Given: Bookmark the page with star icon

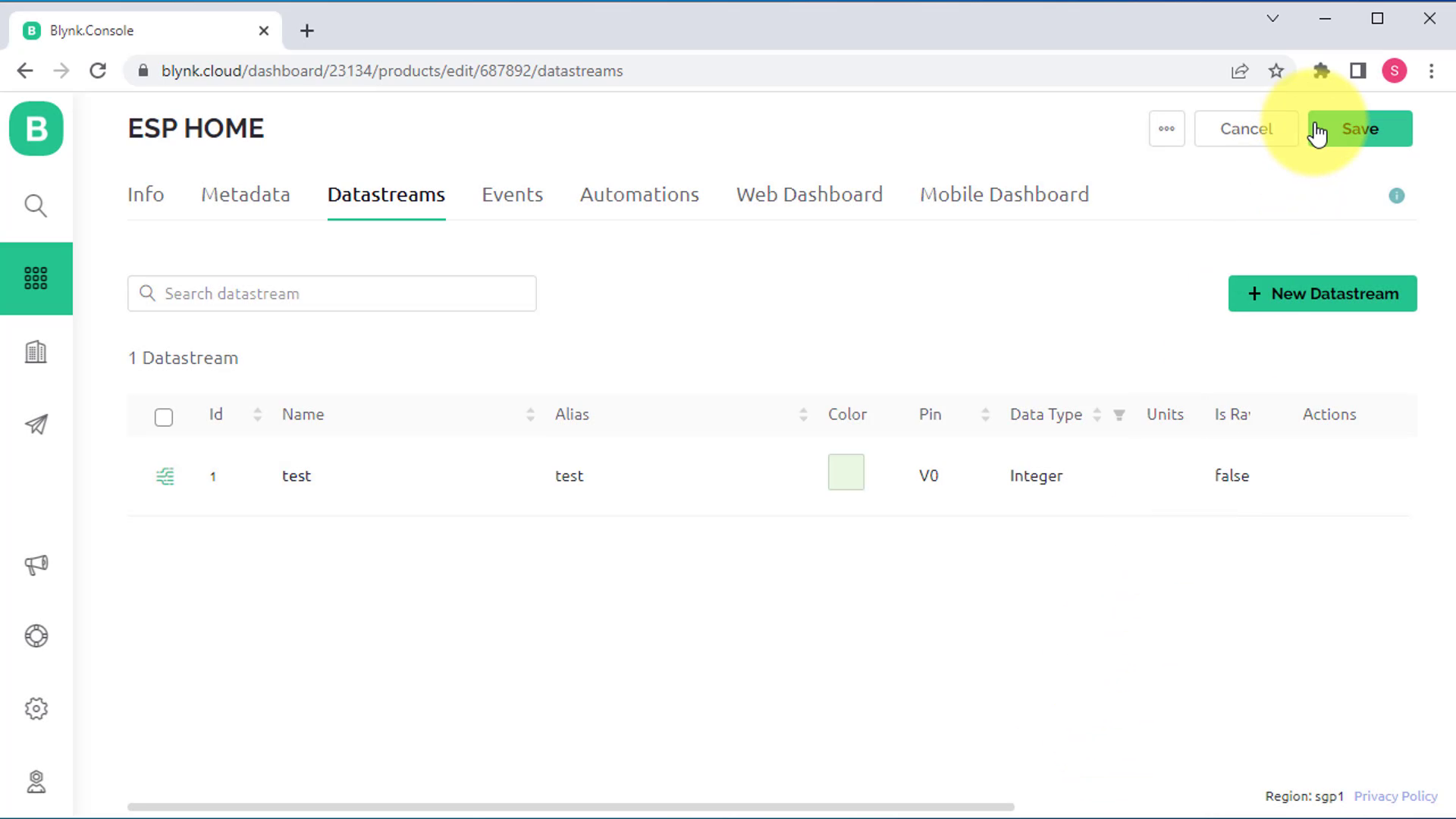Looking at the screenshot, I should (1276, 71).
